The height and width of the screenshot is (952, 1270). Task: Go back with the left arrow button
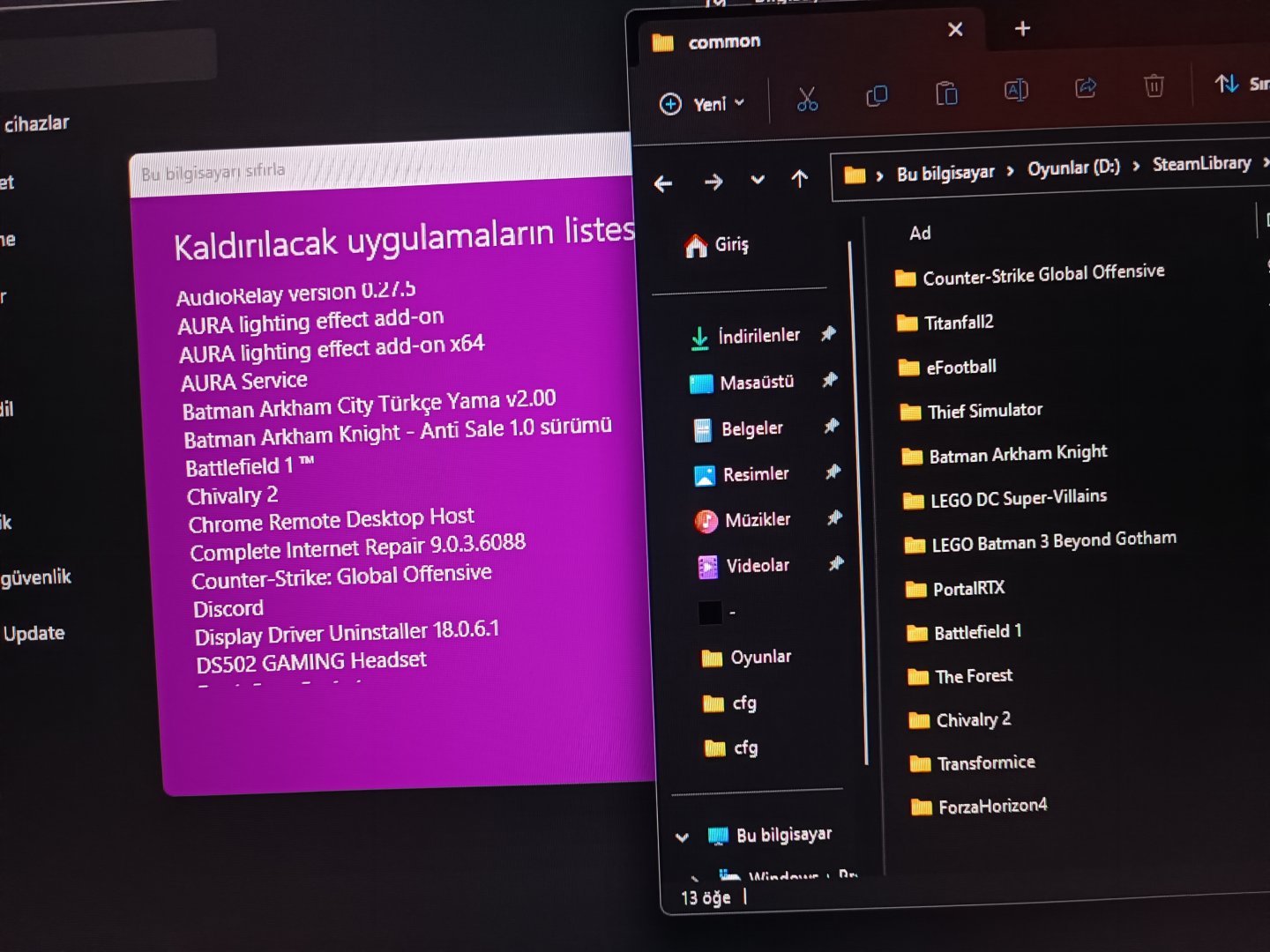(663, 183)
